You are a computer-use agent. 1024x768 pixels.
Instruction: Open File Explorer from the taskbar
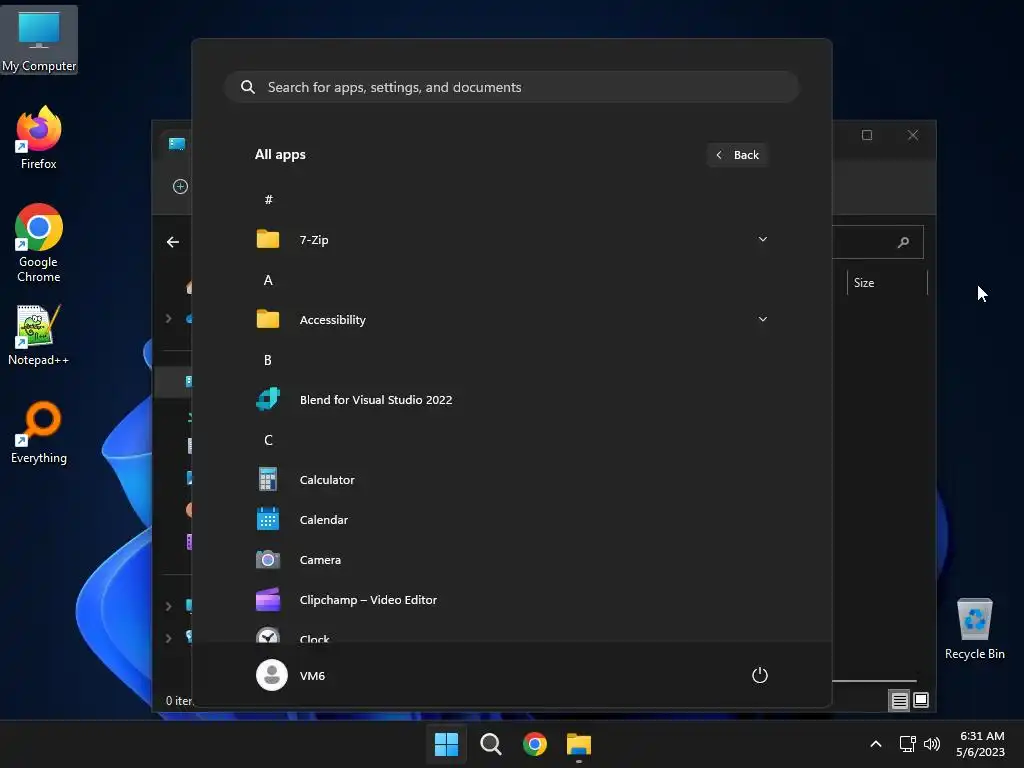point(579,744)
